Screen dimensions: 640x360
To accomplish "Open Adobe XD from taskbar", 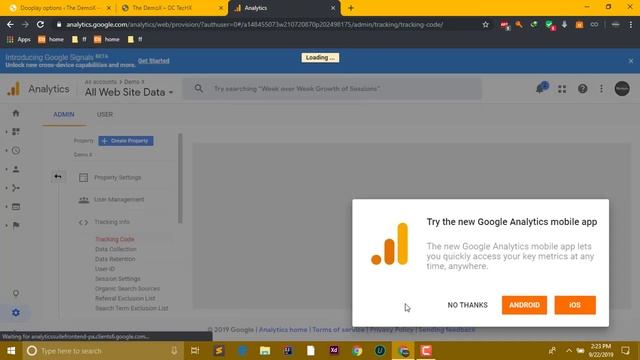I will click(333, 351).
